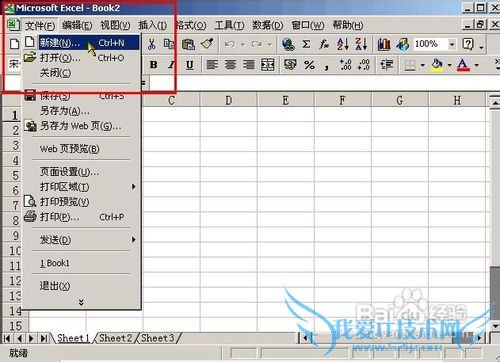Choose Open from the File menu

[x=81, y=58]
